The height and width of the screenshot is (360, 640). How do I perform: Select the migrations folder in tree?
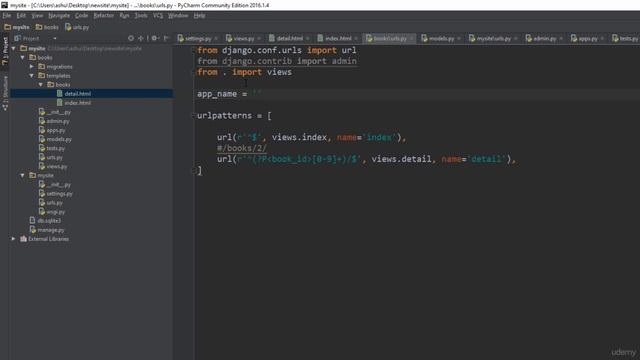pyautogui.click(x=55, y=67)
